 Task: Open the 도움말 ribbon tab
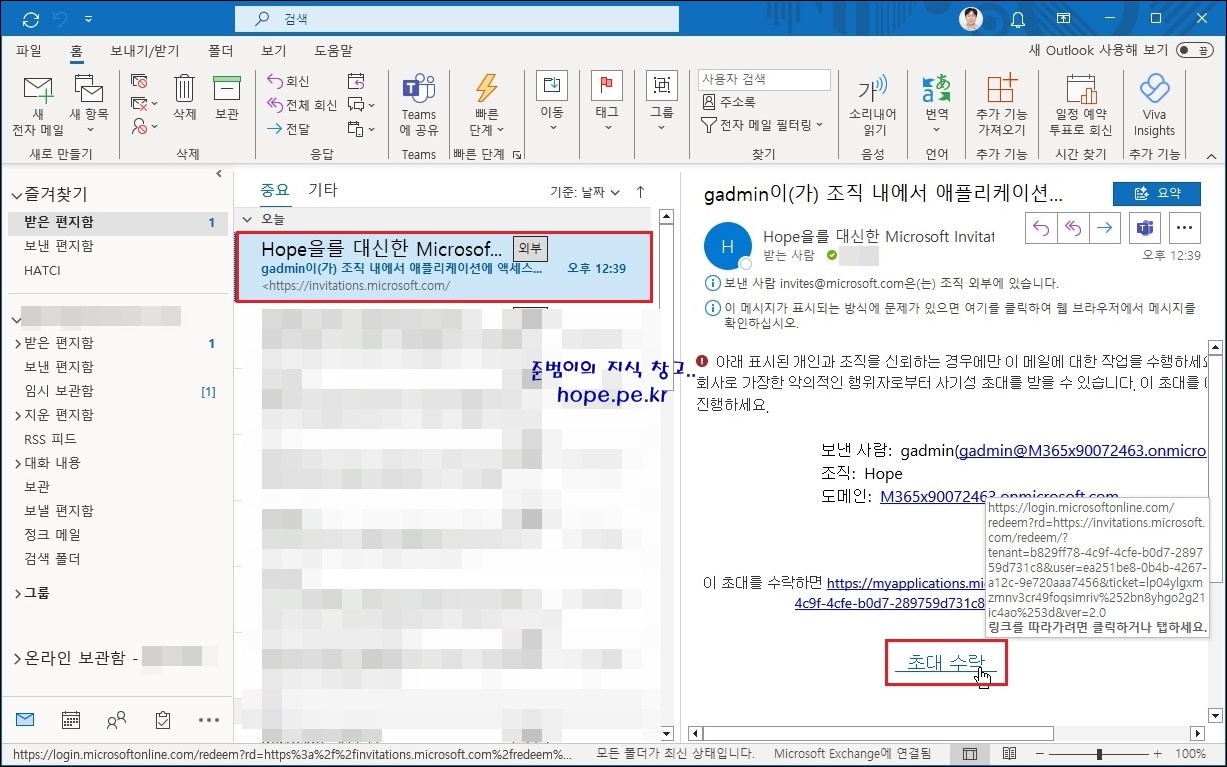(x=333, y=50)
